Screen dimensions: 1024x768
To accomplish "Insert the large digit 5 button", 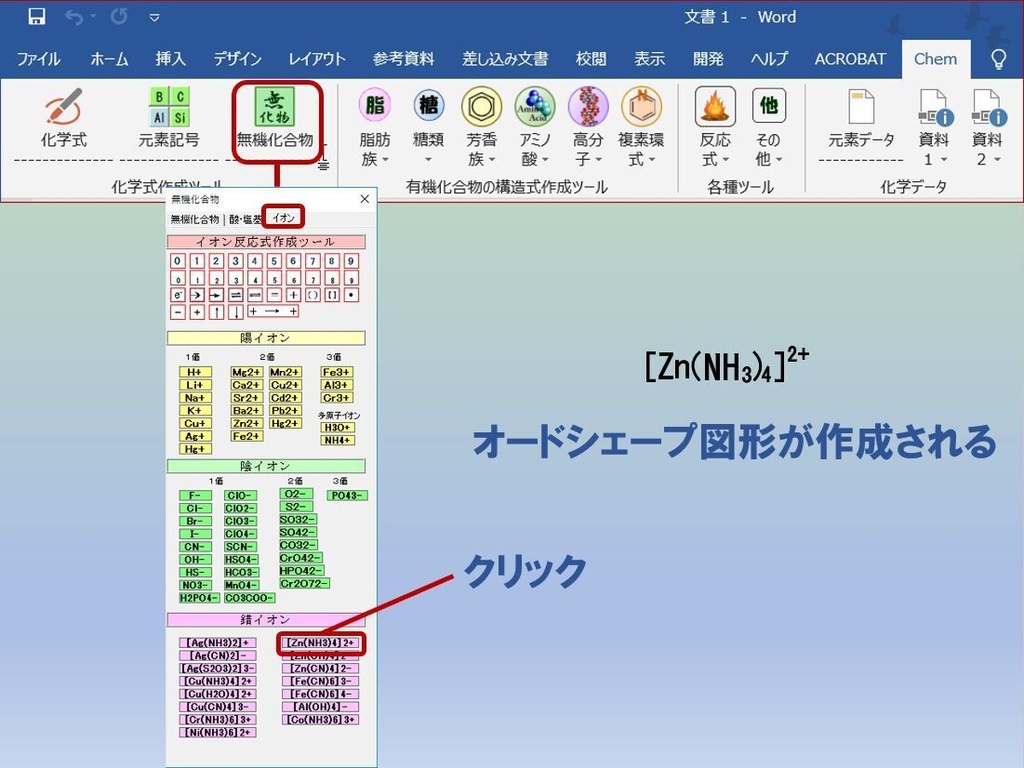I will (274, 261).
